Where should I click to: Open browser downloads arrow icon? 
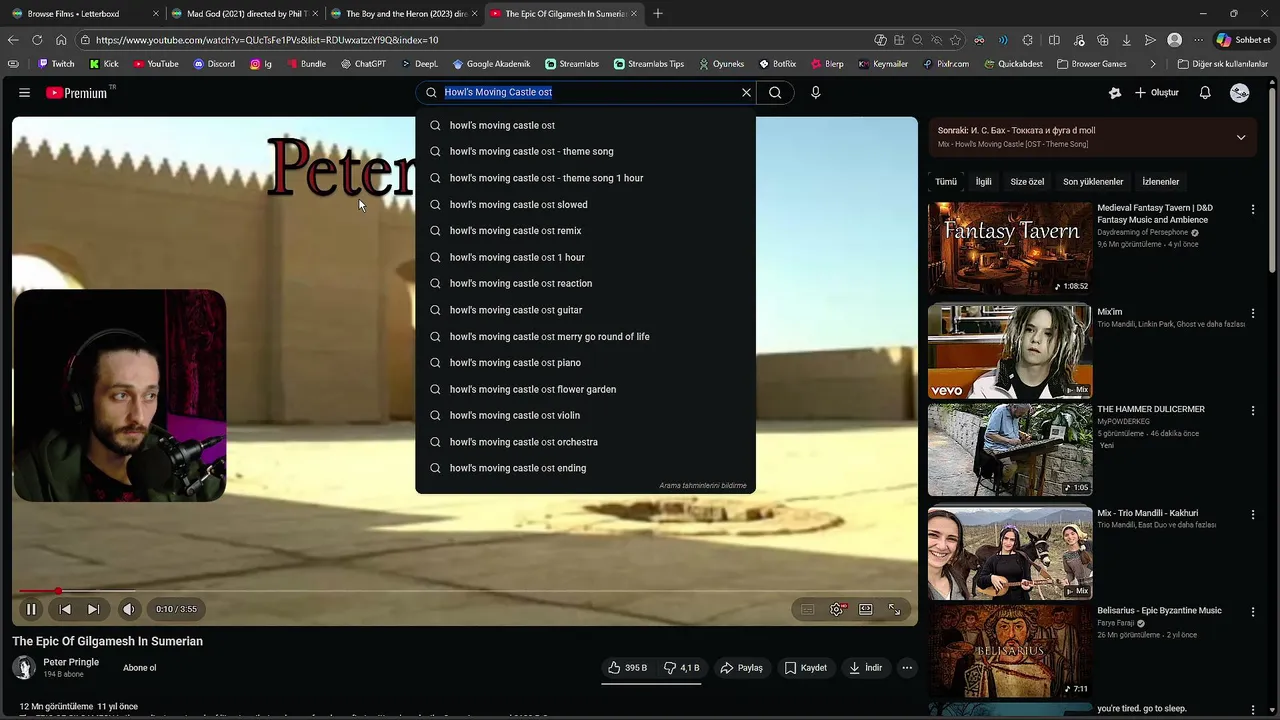click(1126, 40)
